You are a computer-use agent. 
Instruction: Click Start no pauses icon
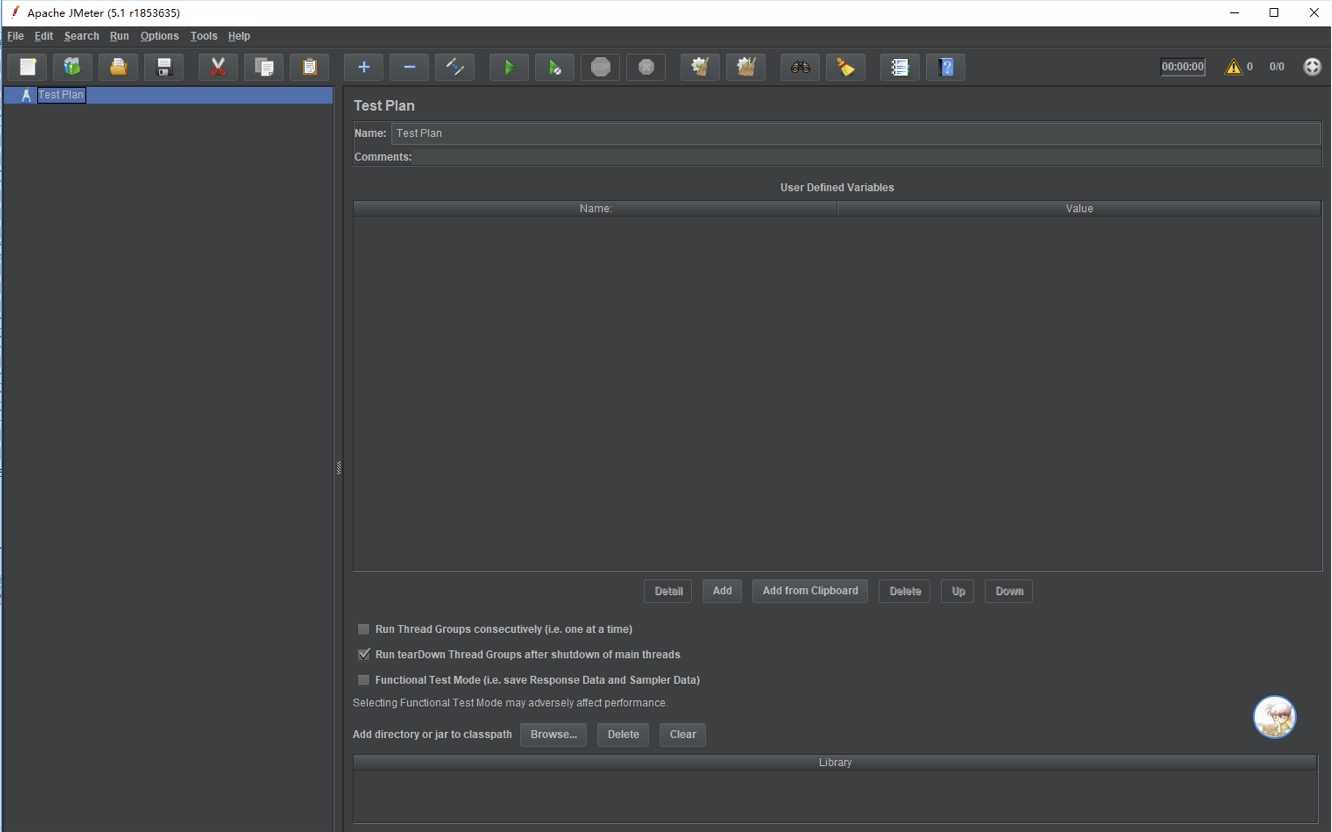pyautogui.click(x=555, y=67)
